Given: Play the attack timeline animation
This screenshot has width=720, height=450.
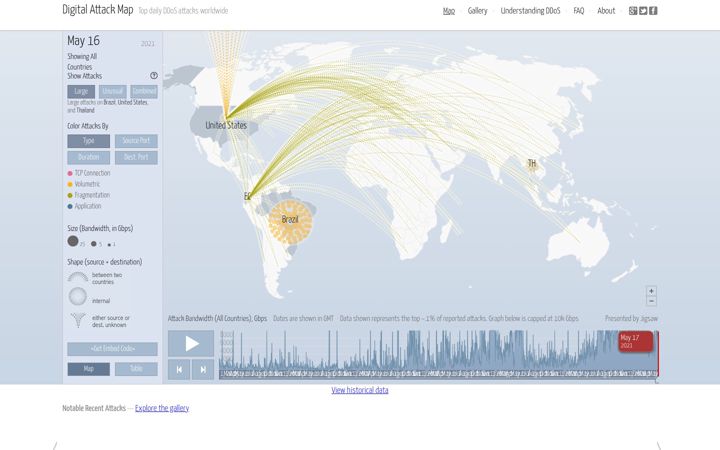Looking at the screenshot, I should (x=191, y=343).
